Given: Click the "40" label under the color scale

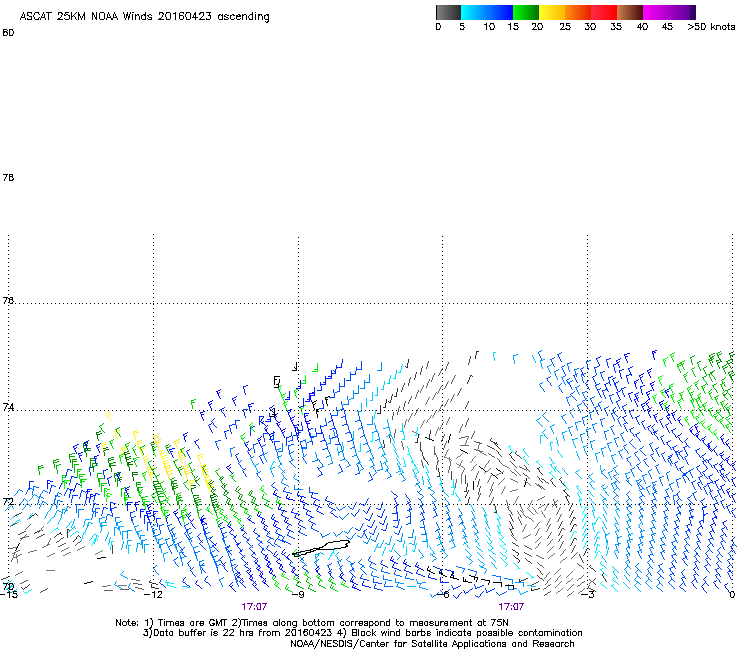Looking at the screenshot, I should pyautogui.click(x=642, y=27).
